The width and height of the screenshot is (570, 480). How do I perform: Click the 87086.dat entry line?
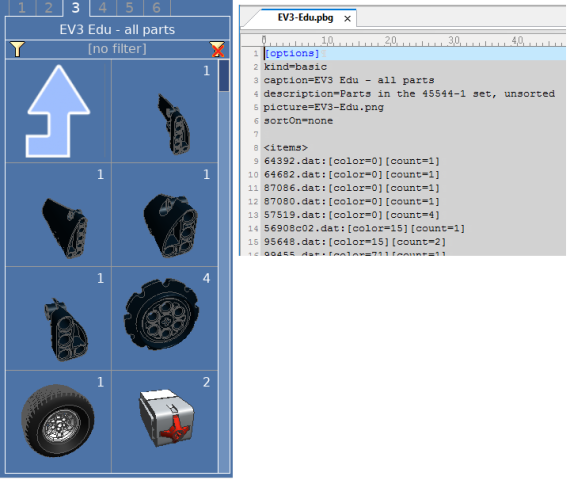click(x=352, y=188)
